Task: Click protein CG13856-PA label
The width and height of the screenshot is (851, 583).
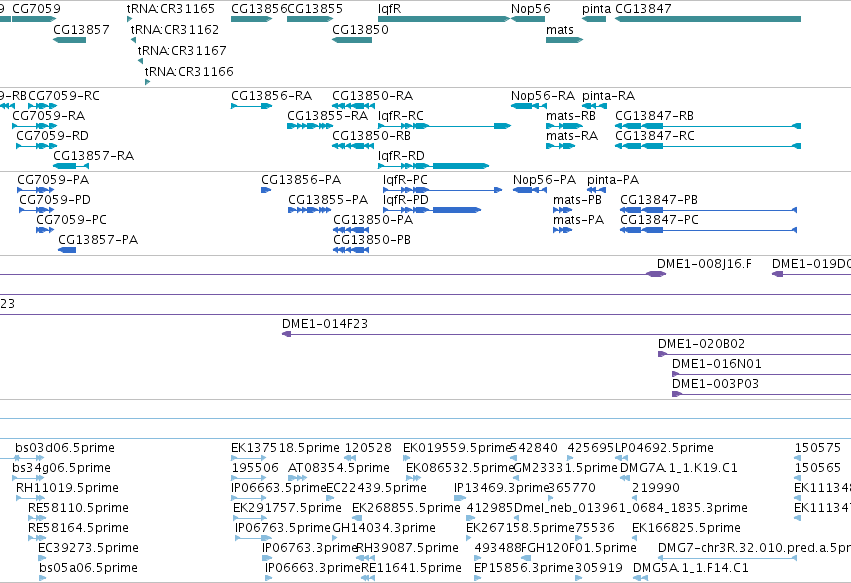Action: 301,180
